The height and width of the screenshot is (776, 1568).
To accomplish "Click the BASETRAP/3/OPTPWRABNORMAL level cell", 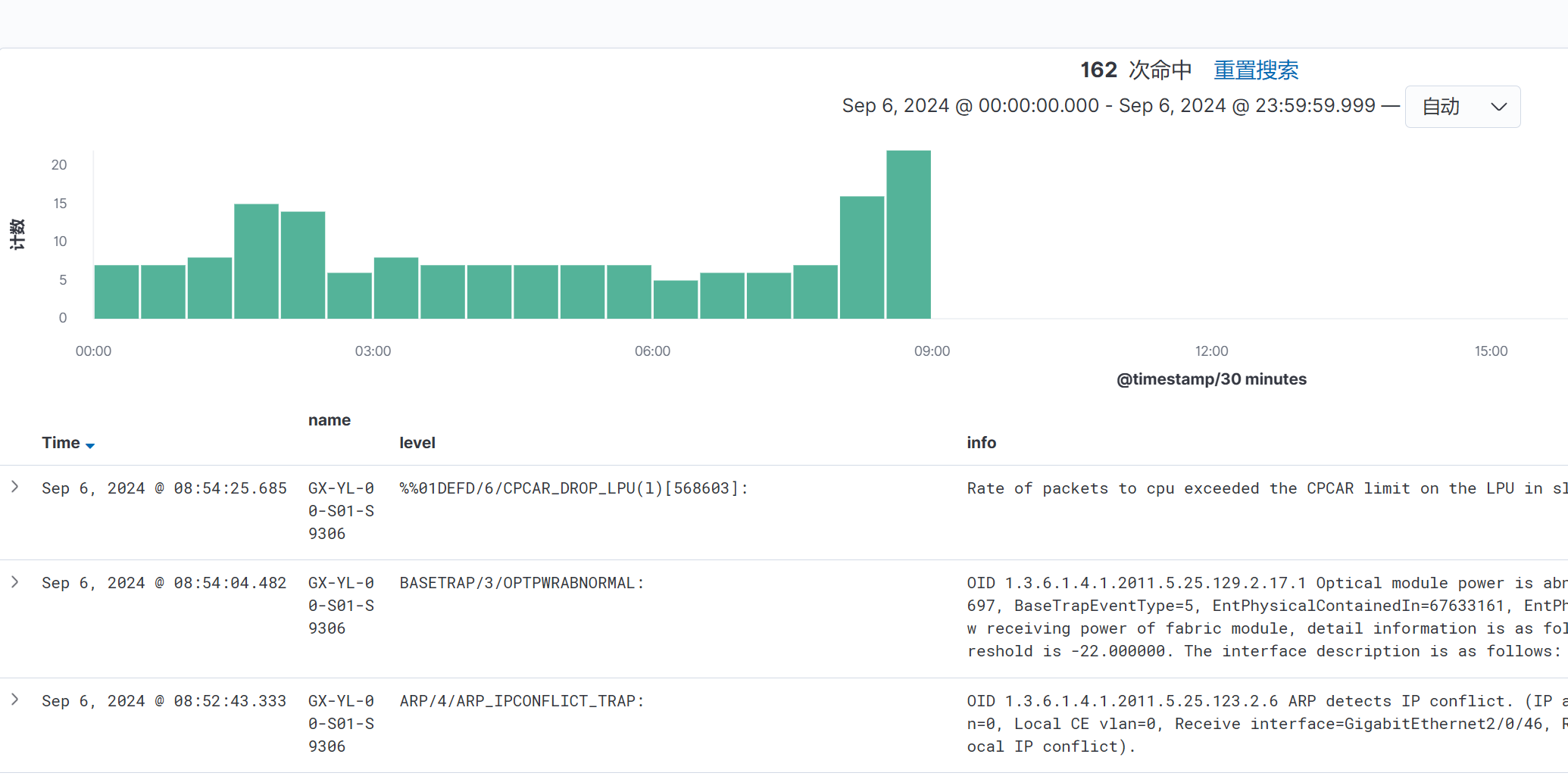I will (x=522, y=583).
